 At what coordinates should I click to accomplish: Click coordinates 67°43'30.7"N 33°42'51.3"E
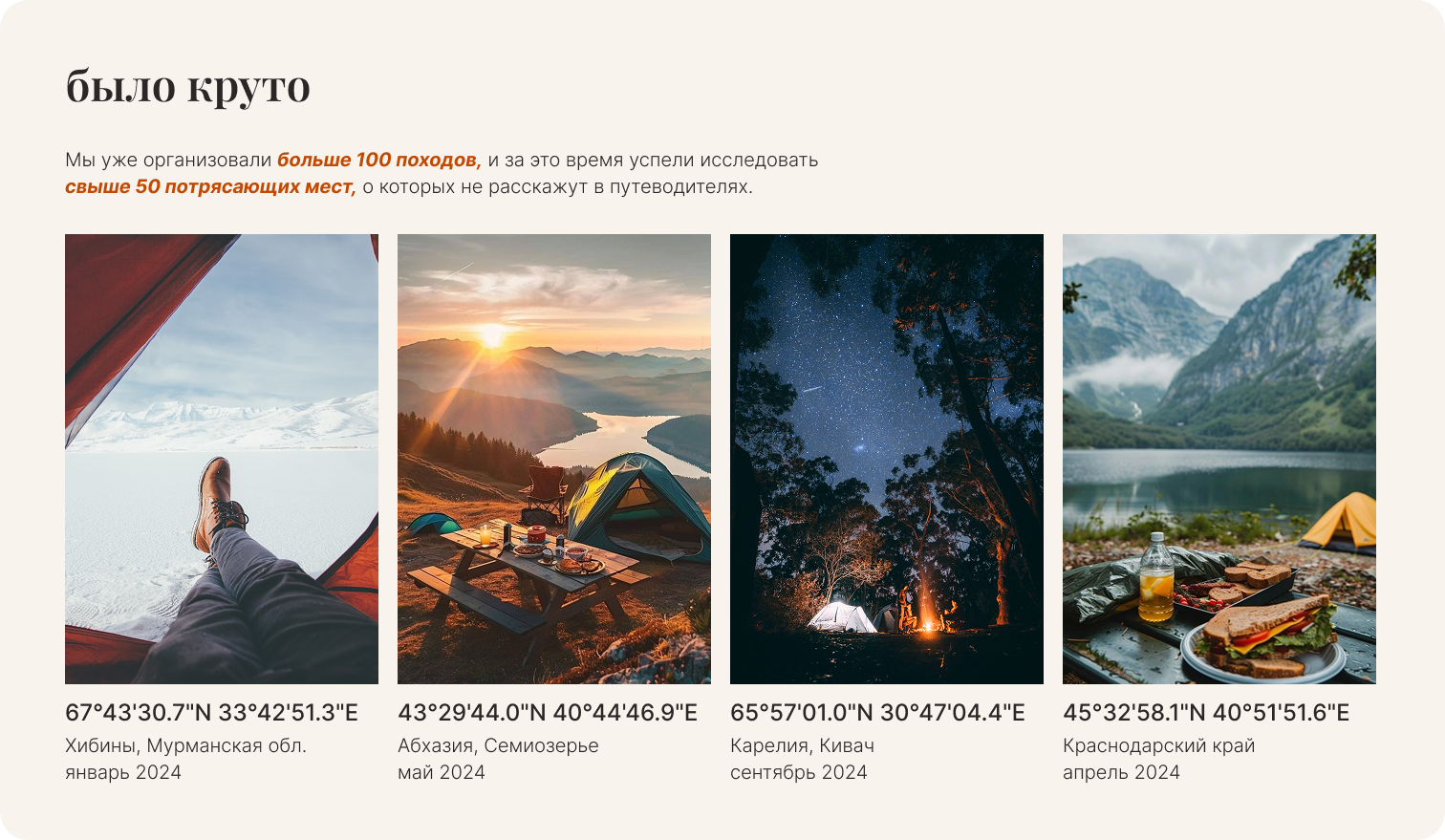[211, 713]
